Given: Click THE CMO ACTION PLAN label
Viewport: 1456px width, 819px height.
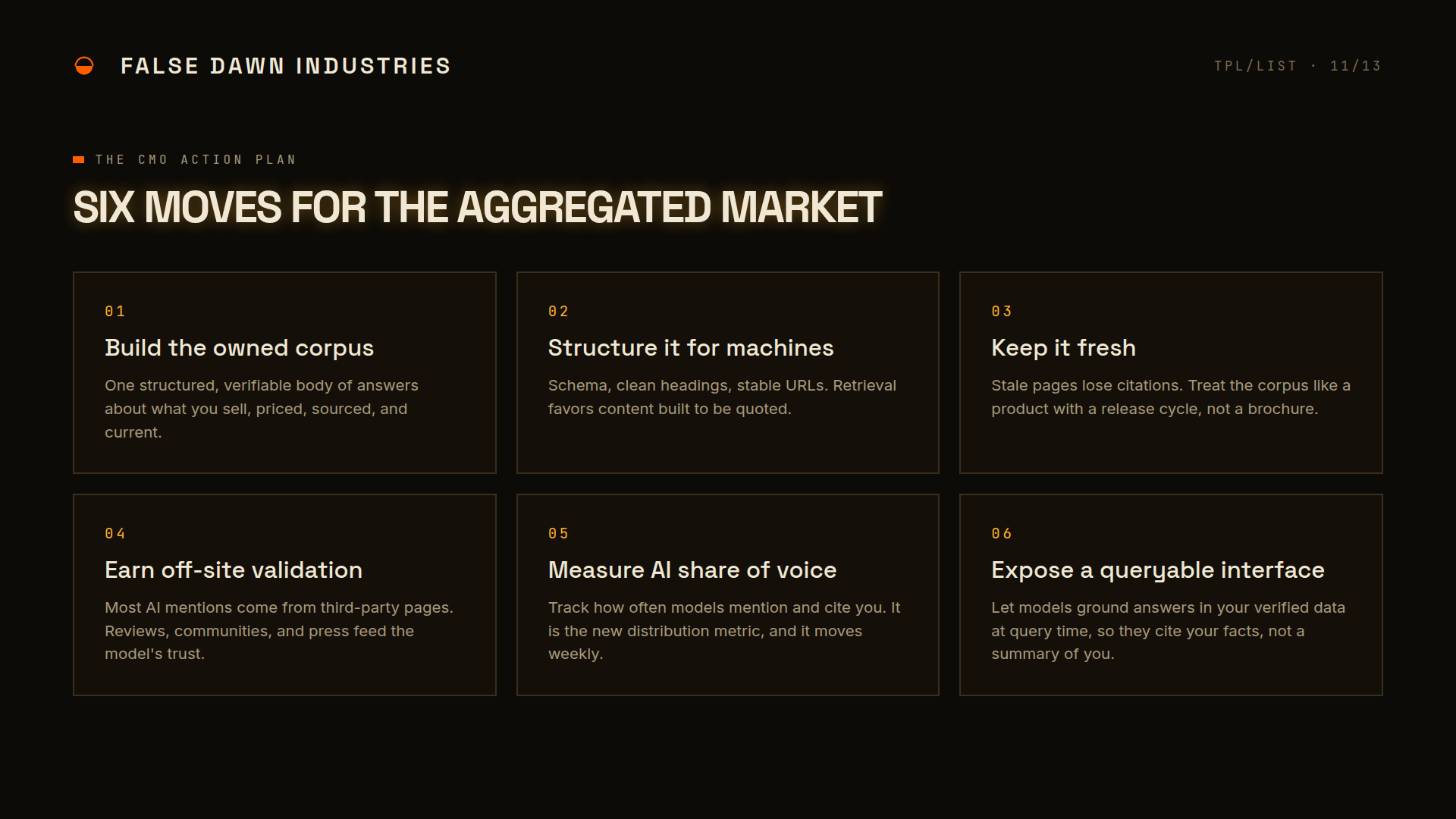Looking at the screenshot, I should coord(196,159).
